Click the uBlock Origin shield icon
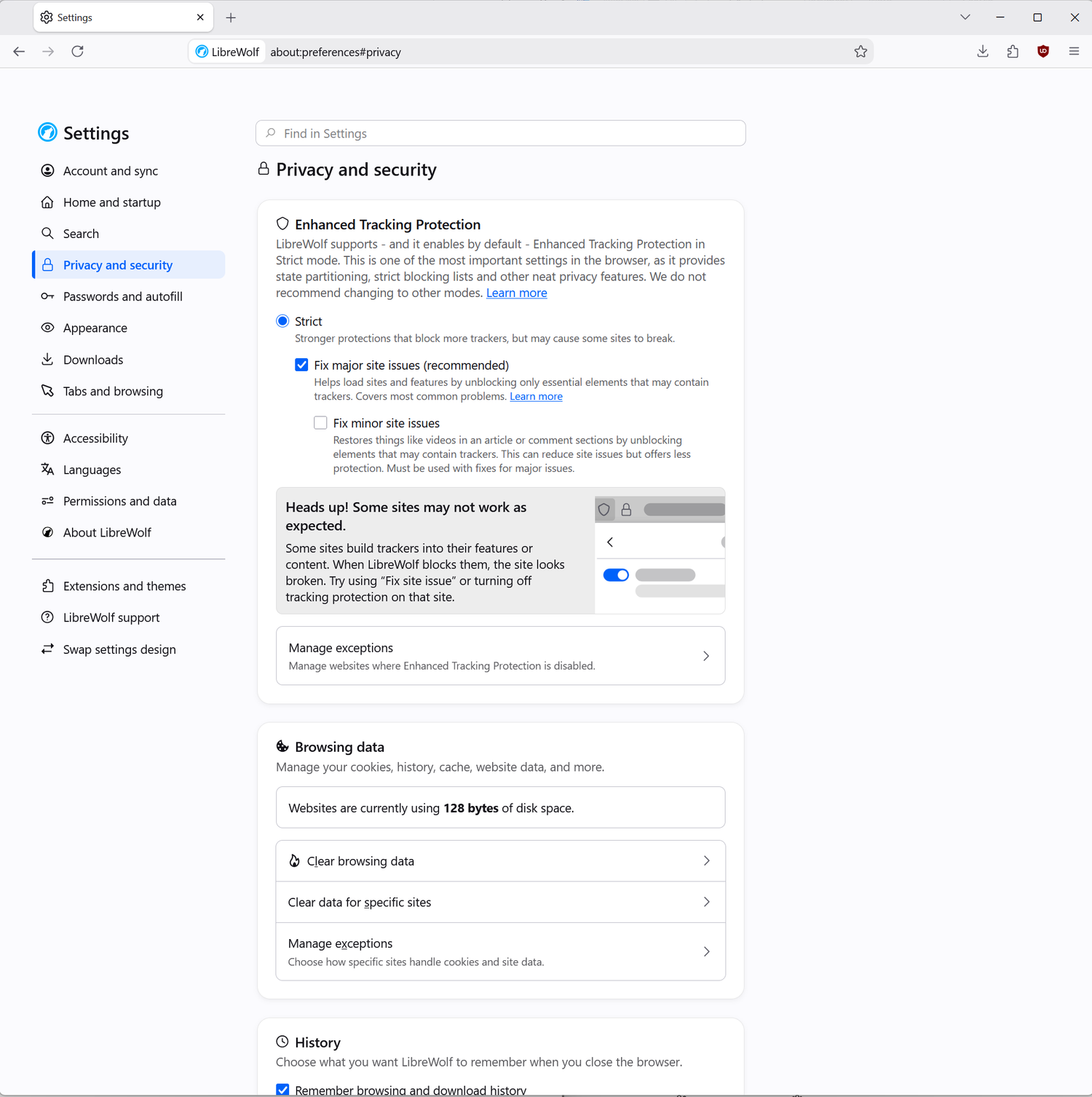Image resolution: width=1092 pixels, height=1097 pixels. (x=1043, y=52)
